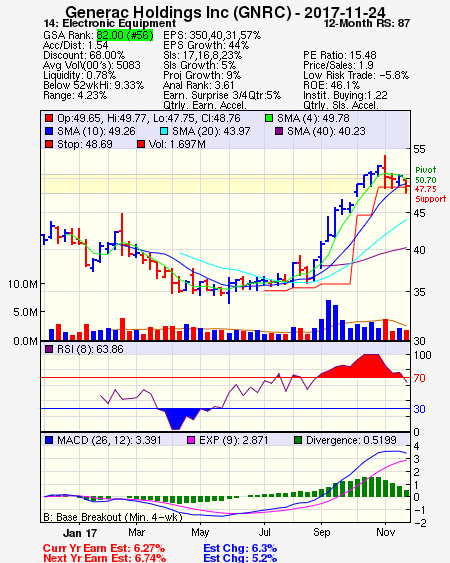Viewport: 450px width, 563px height.
Task: Click the May date axis label
Action: point(200,532)
